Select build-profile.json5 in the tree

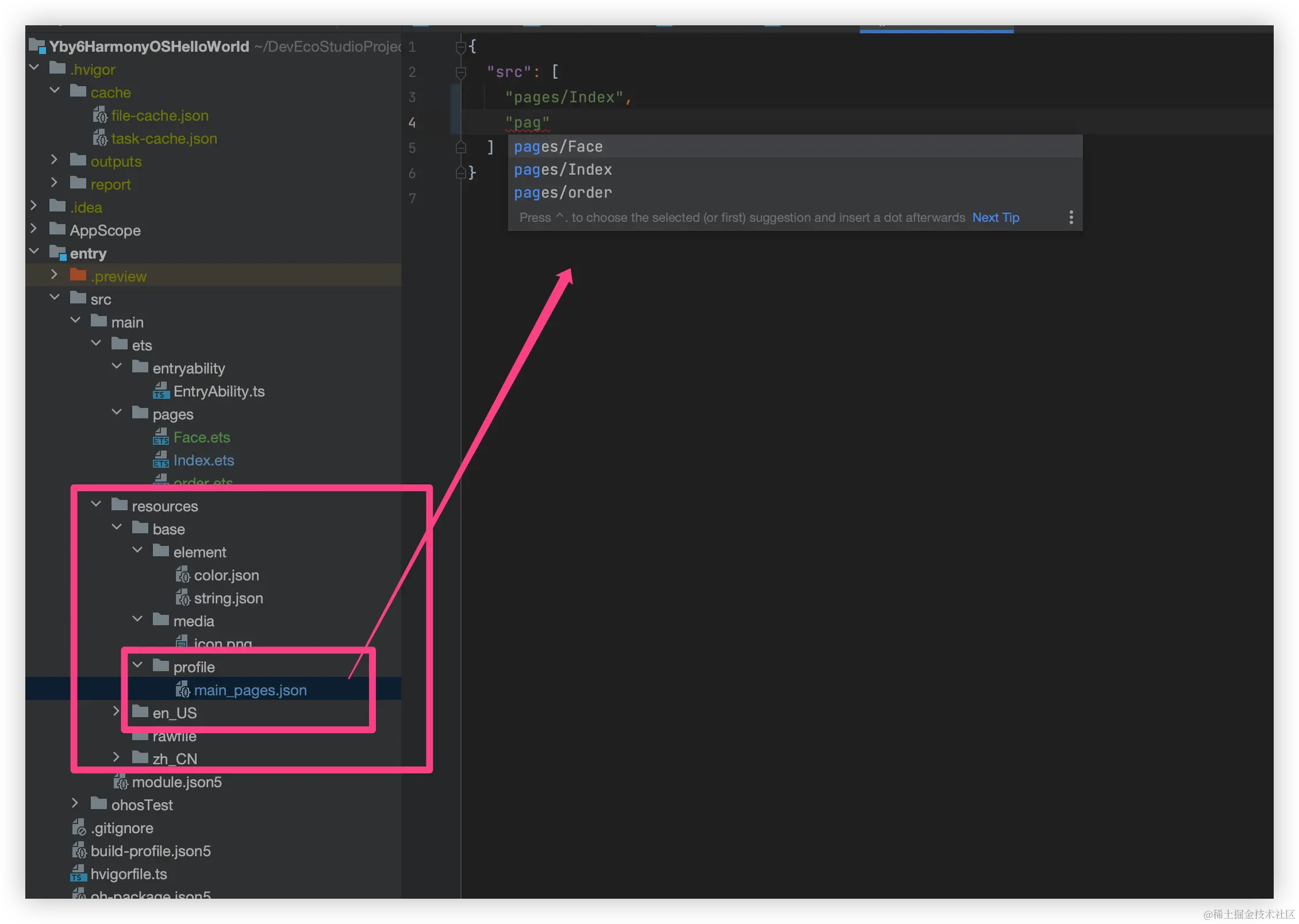[x=151, y=851]
